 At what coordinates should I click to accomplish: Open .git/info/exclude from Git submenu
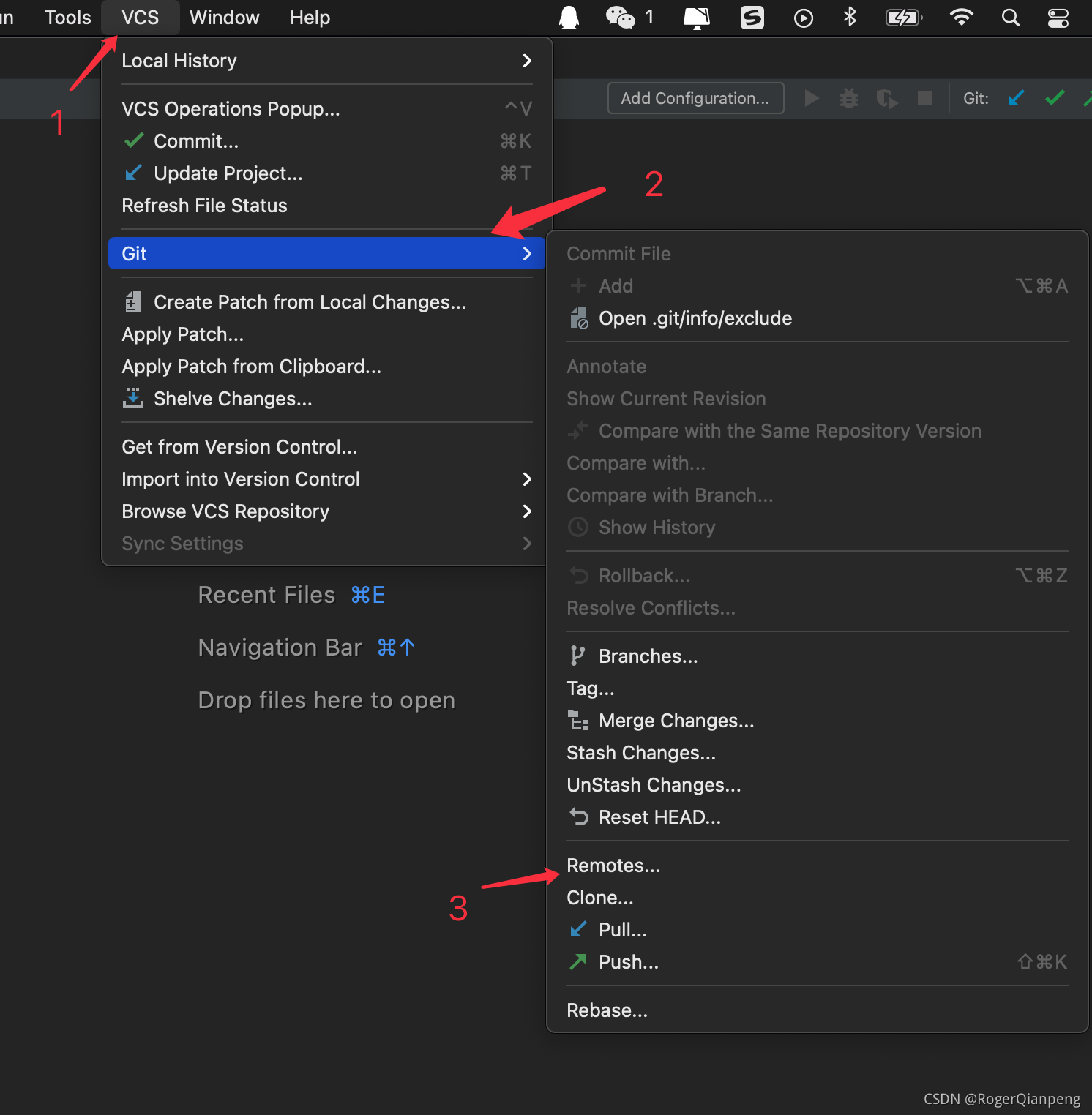point(818,318)
